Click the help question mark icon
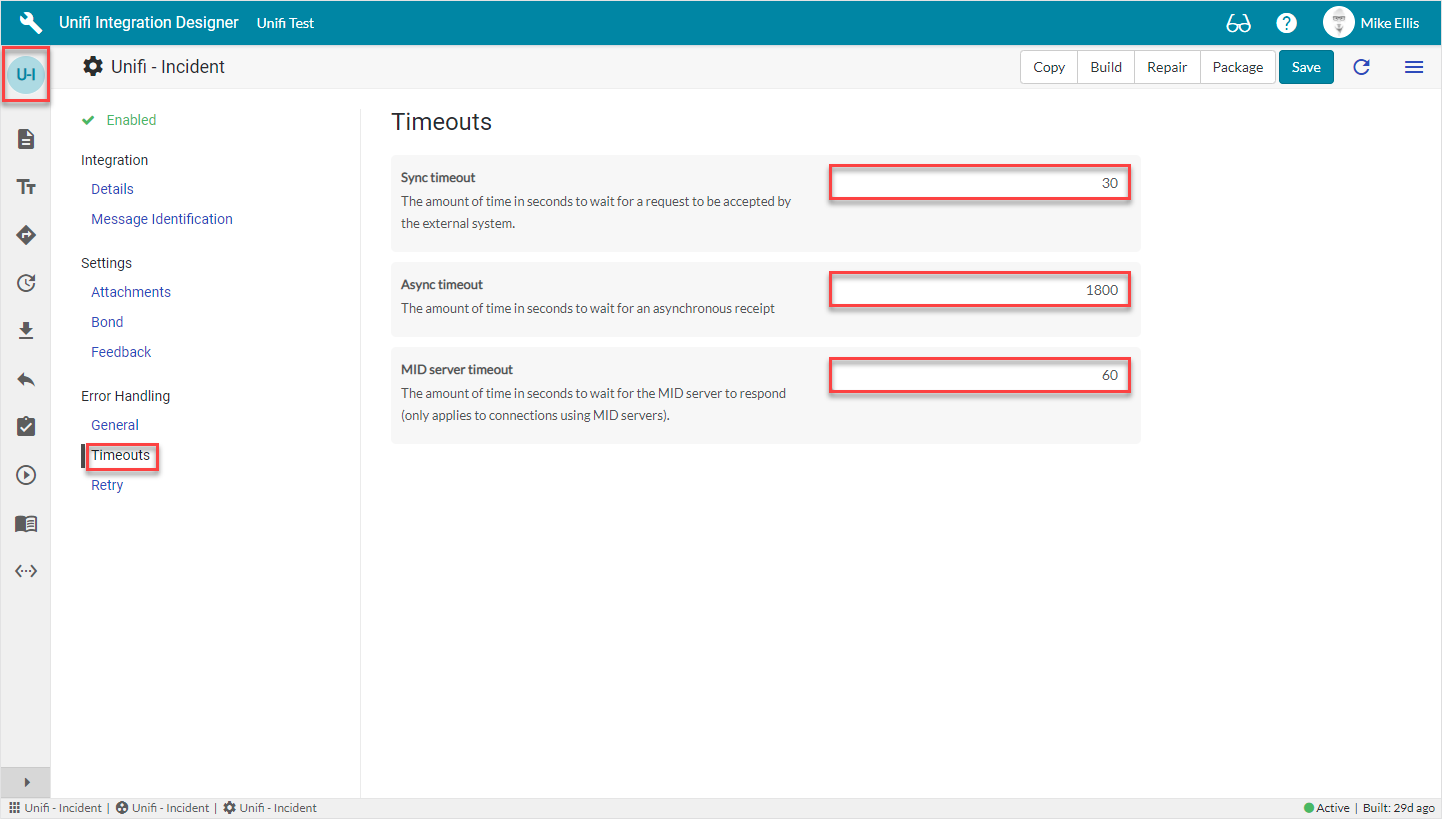This screenshot has height=819, width=1442. click(1286, 23)
